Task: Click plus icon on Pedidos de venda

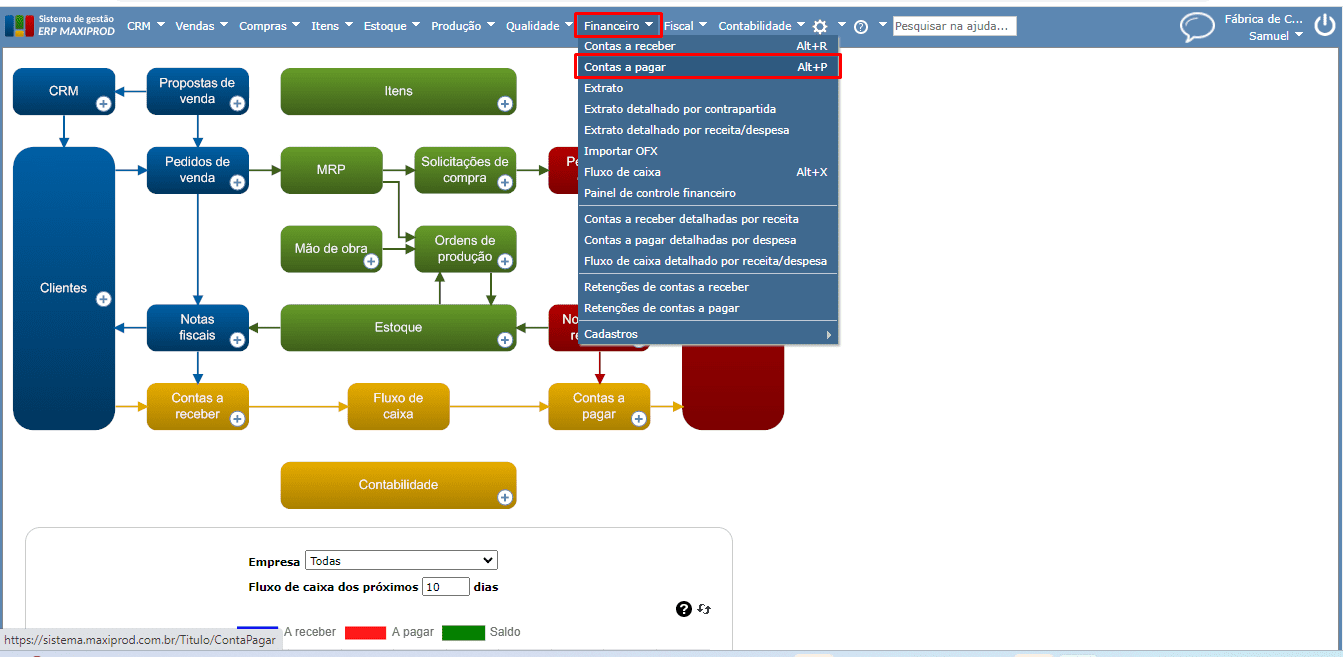Action: pyautogui.click(x=237, y=182)
